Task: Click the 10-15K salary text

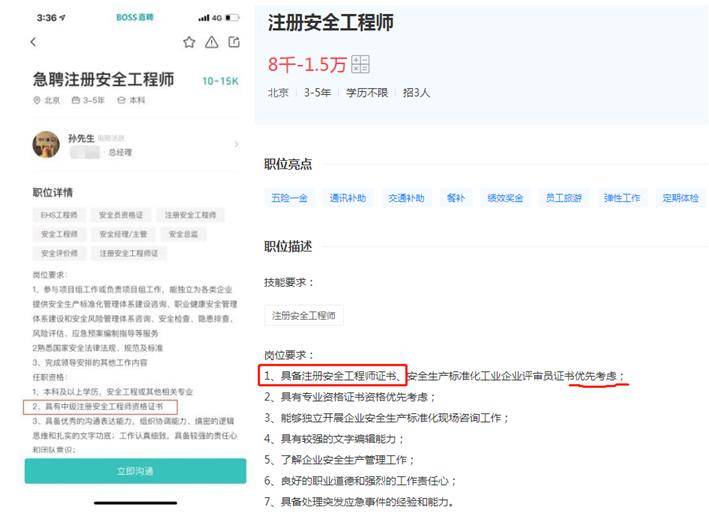Action: coord(220,81)
